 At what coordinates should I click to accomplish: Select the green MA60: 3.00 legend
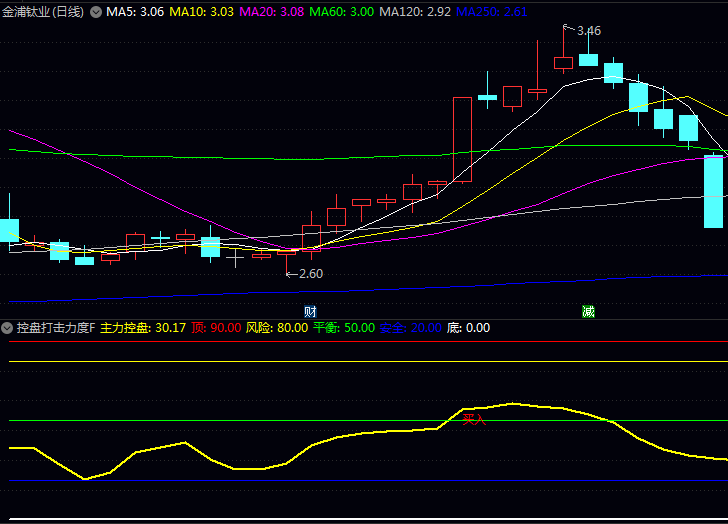click(x=342, y=12)
